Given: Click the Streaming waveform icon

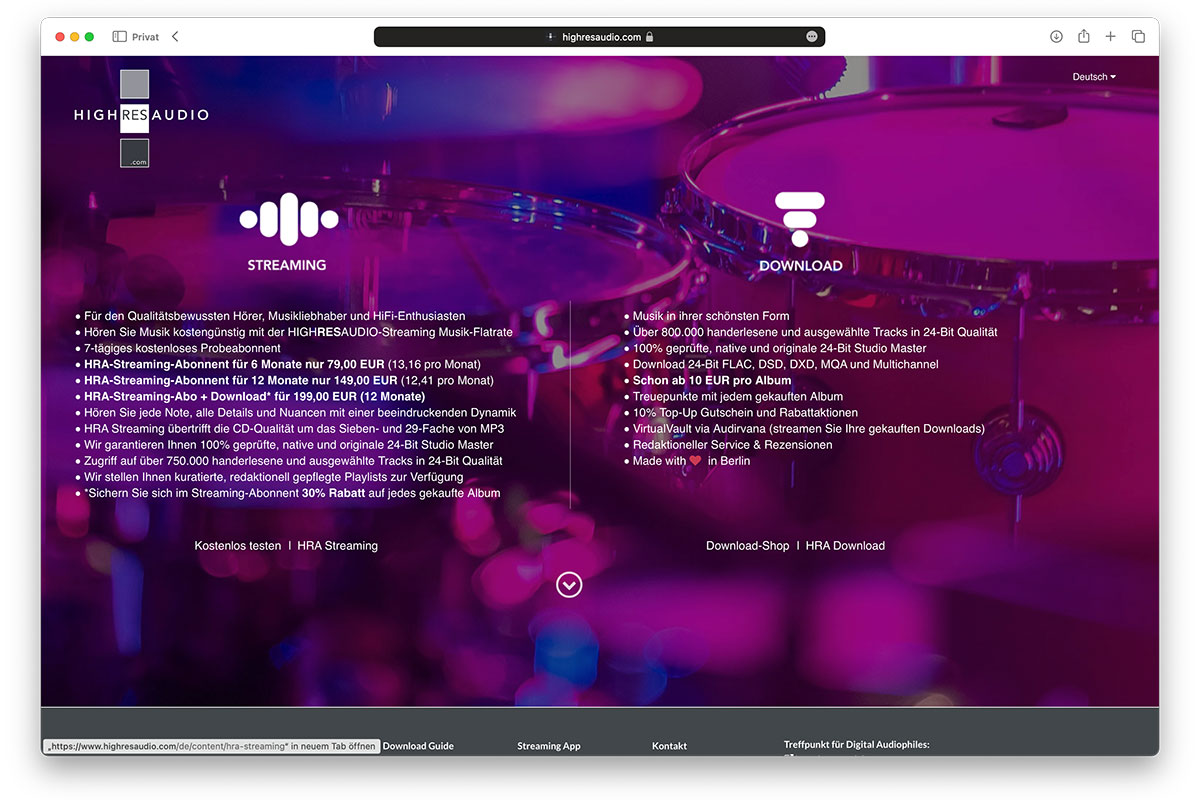Looking at the screenshot, I should click(x=288, y=219).
